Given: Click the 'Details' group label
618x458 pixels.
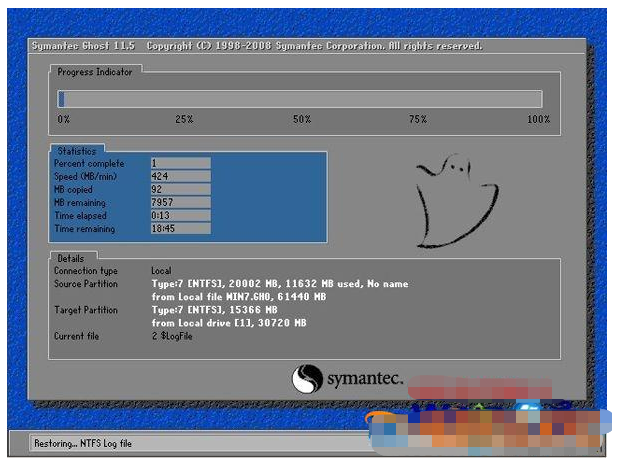Looking at the screenshot, I should click(71, 259).
